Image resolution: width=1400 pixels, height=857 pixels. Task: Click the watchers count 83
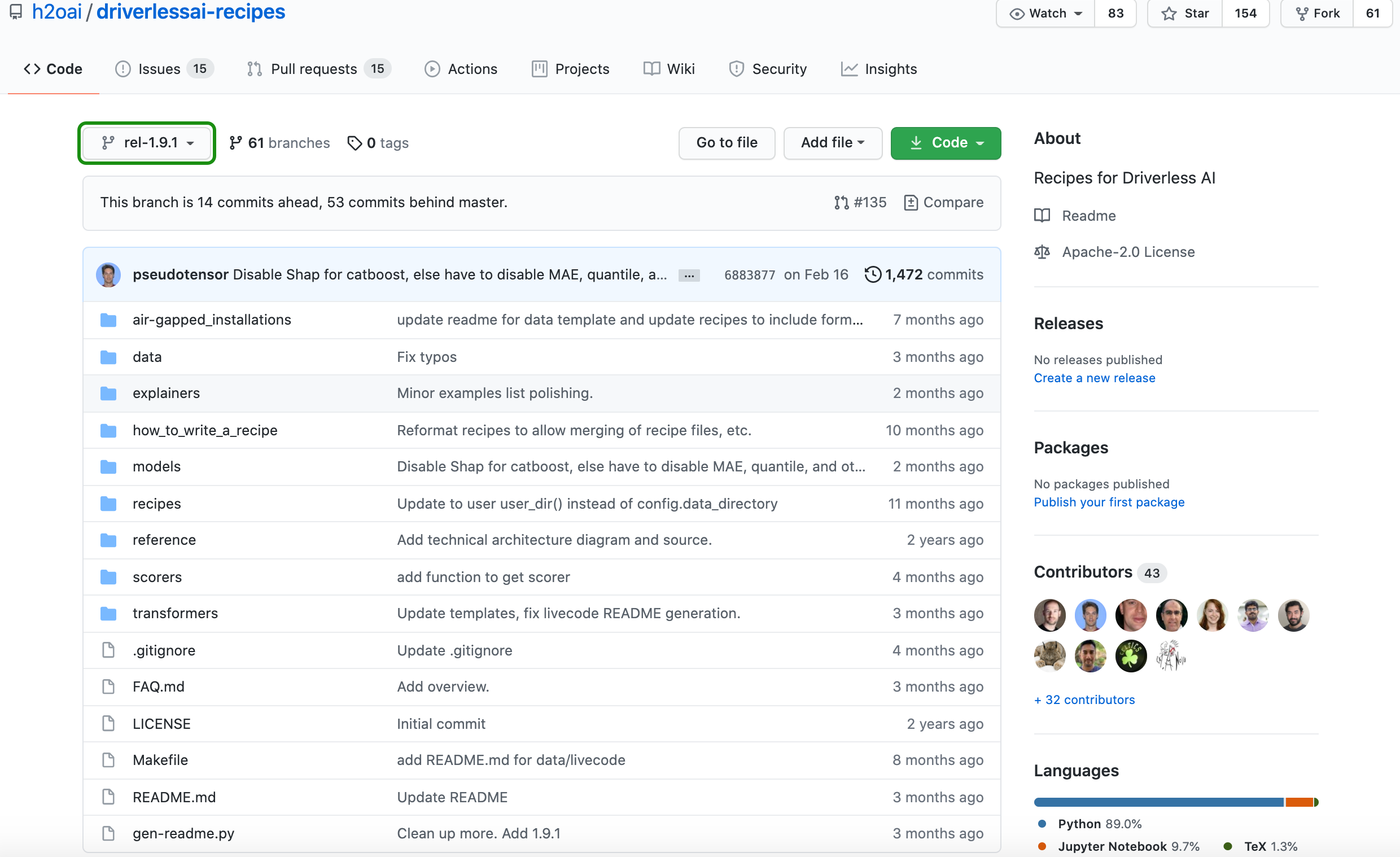pyautogui.click(x=1115, y=13)
